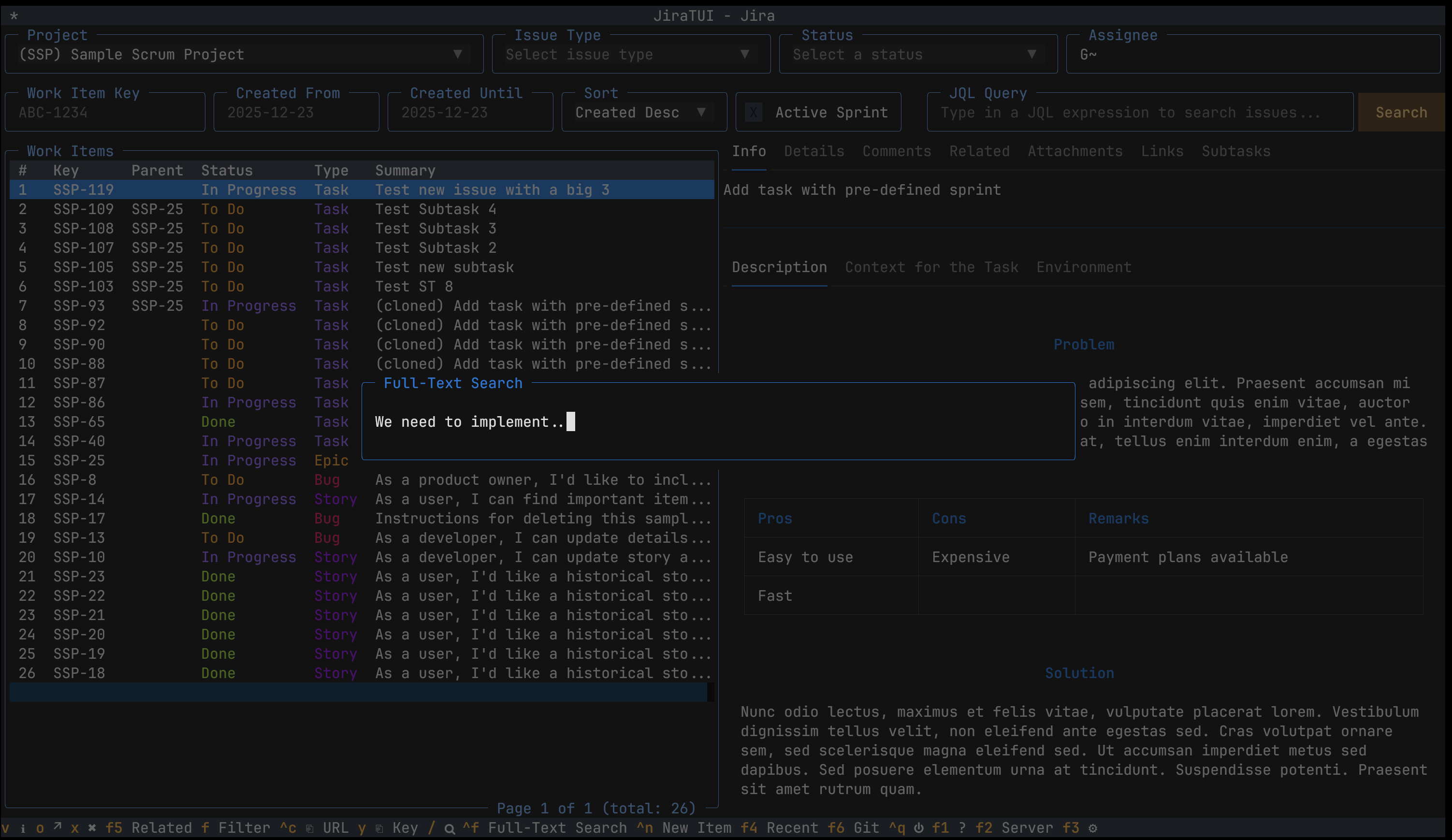Select row SSP-93 in work items
The height and width of the screenshot is (840, 1452).
(362, 306)
